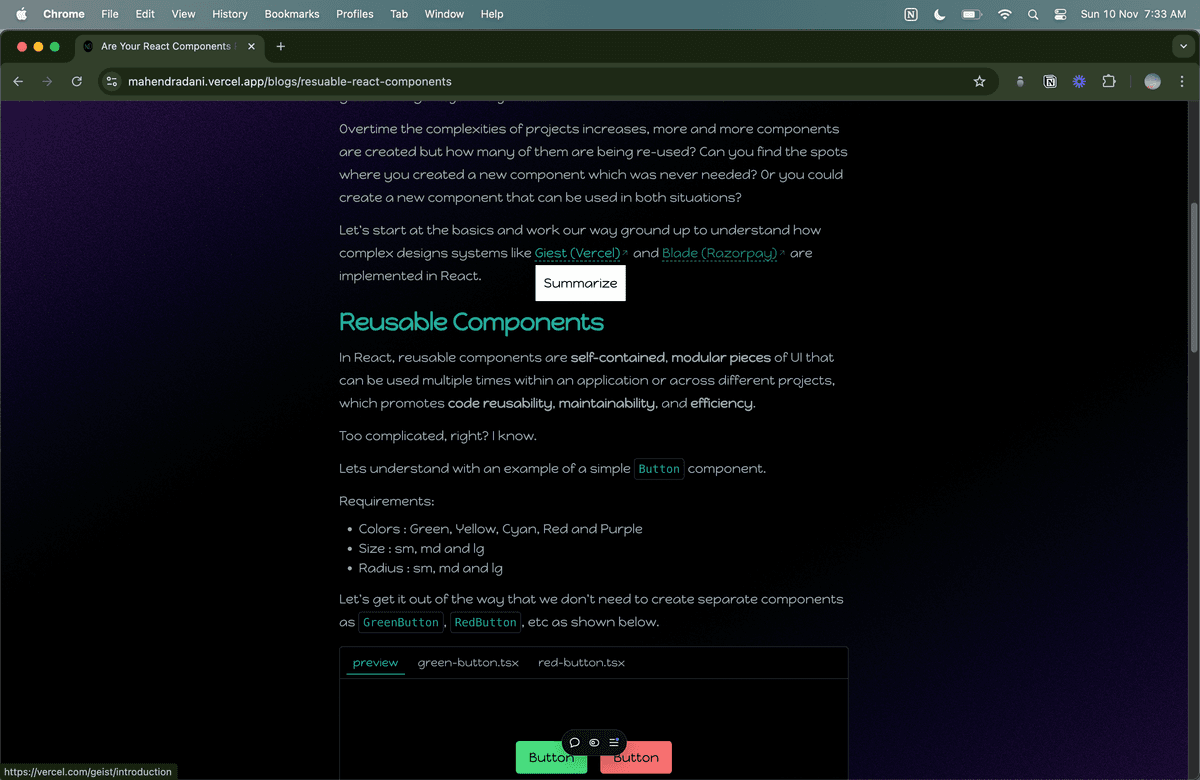The image size is (1200, 780).
Task: Toggle the eye switch in the Vercel toolbar
Action: coord(594,743)
